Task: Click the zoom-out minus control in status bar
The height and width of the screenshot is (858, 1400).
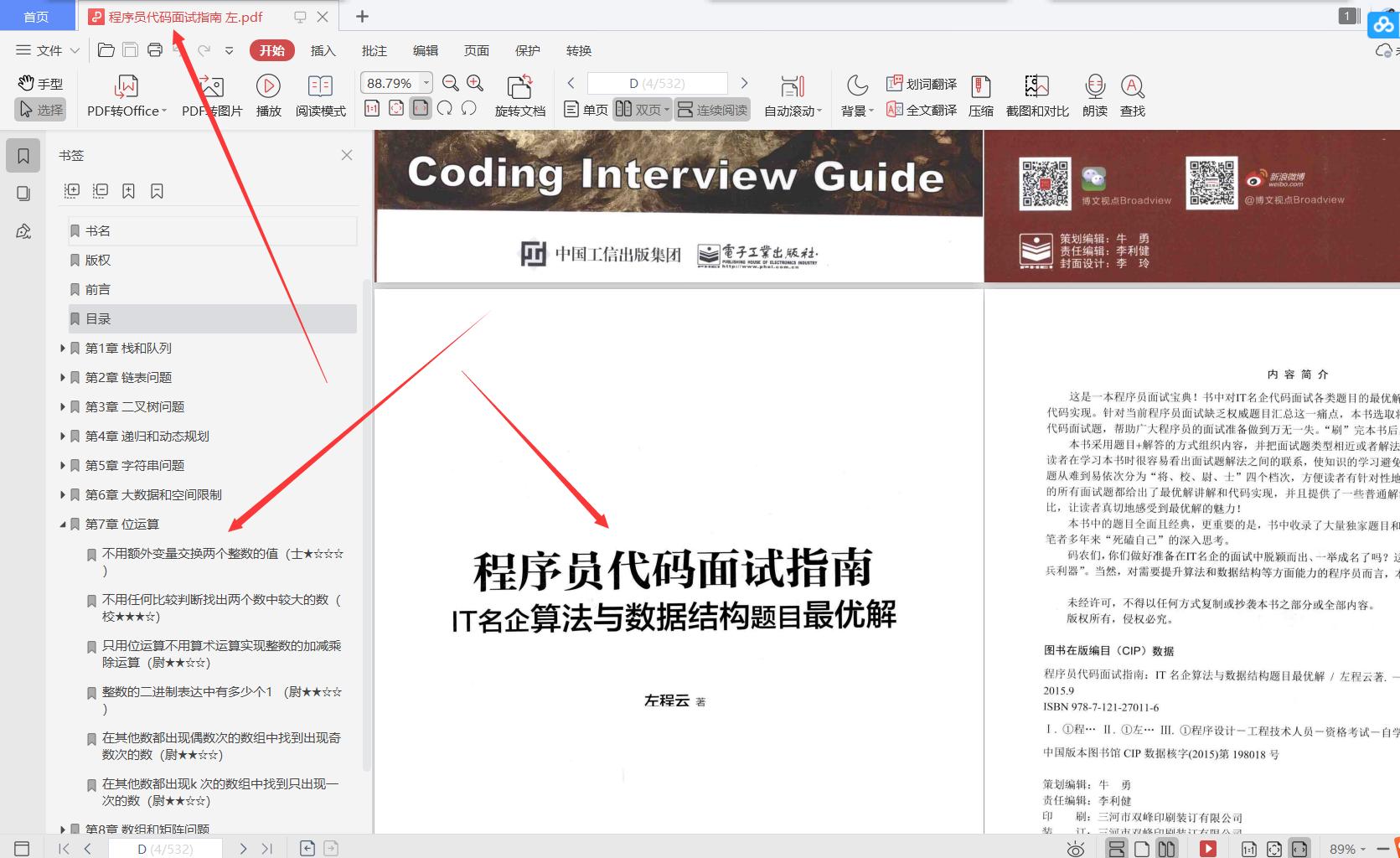Action: (x=1382, y=848)
